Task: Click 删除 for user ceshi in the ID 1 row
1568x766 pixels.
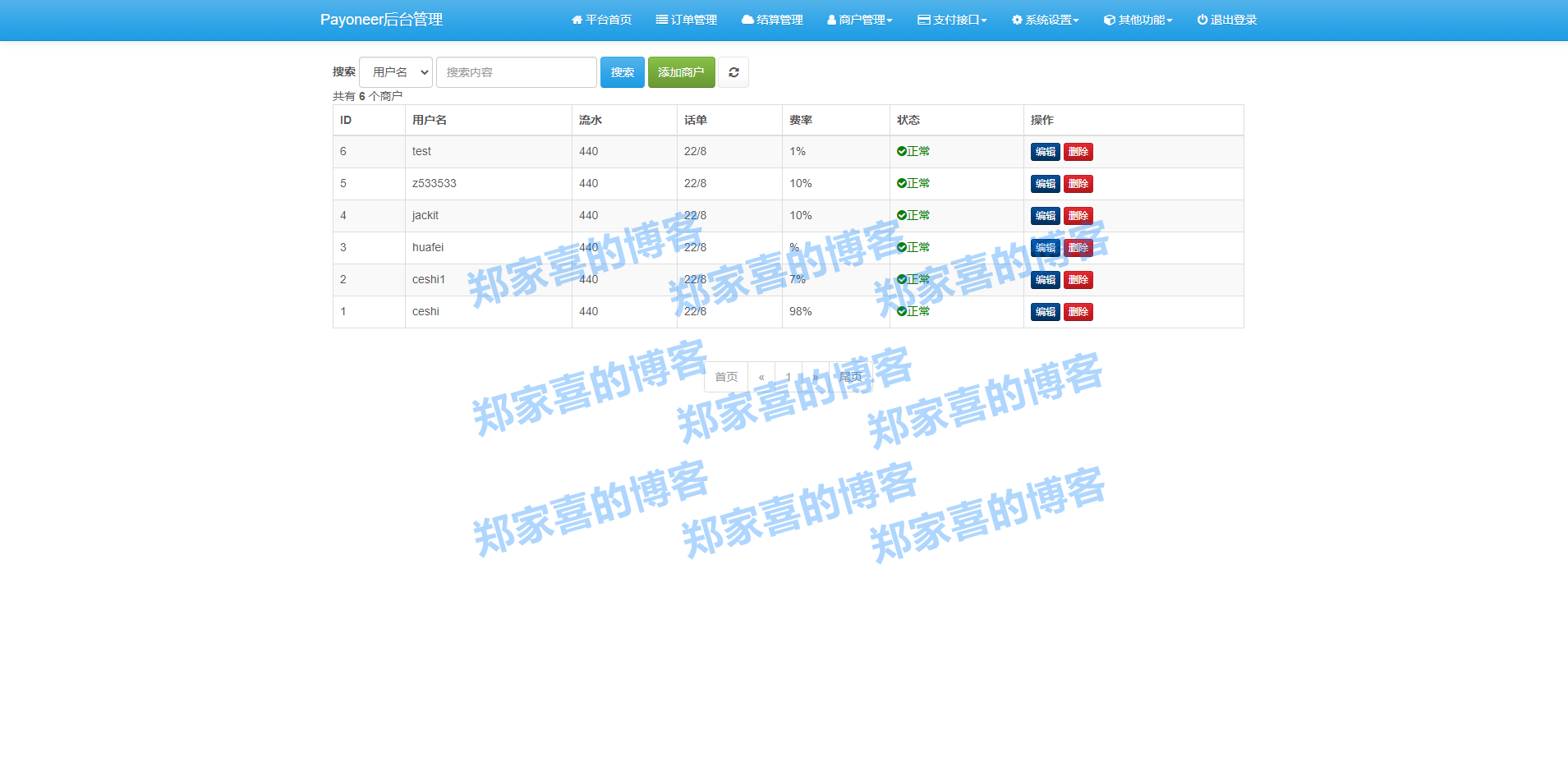Action: click(1078, 312)
